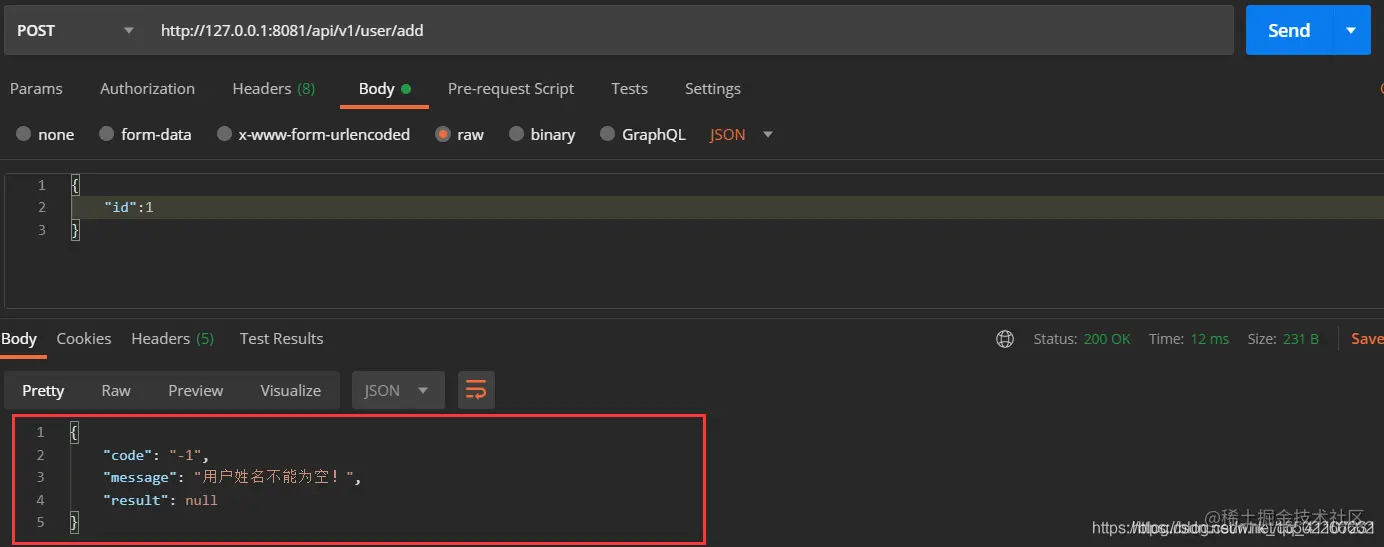The width and height of the screenshot is (1384, 547).
Task: Select the none body type radio
Action: (x=23, y=134)
